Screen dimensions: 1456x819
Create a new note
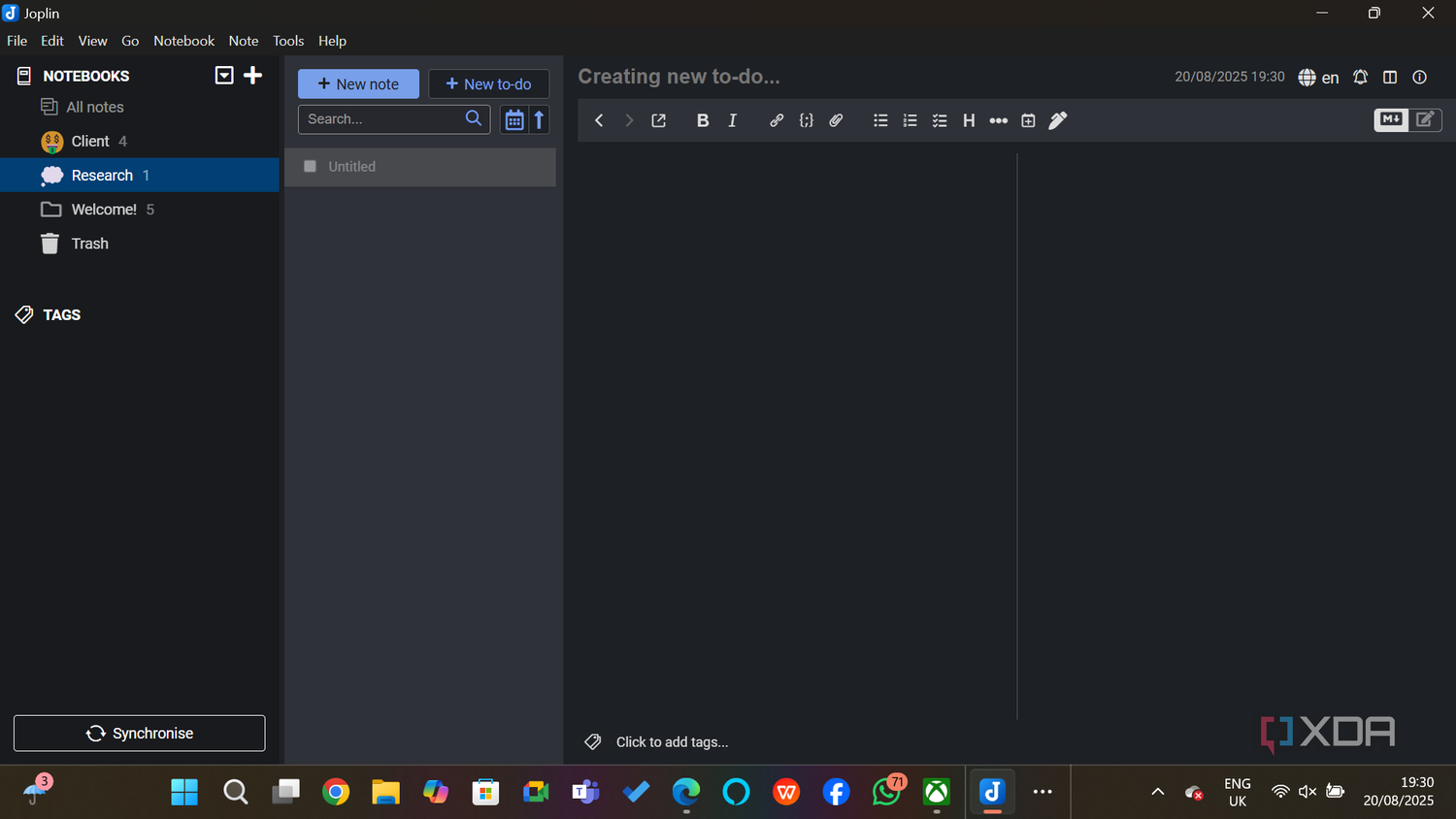pyautogui.click(x=358, y=83)
